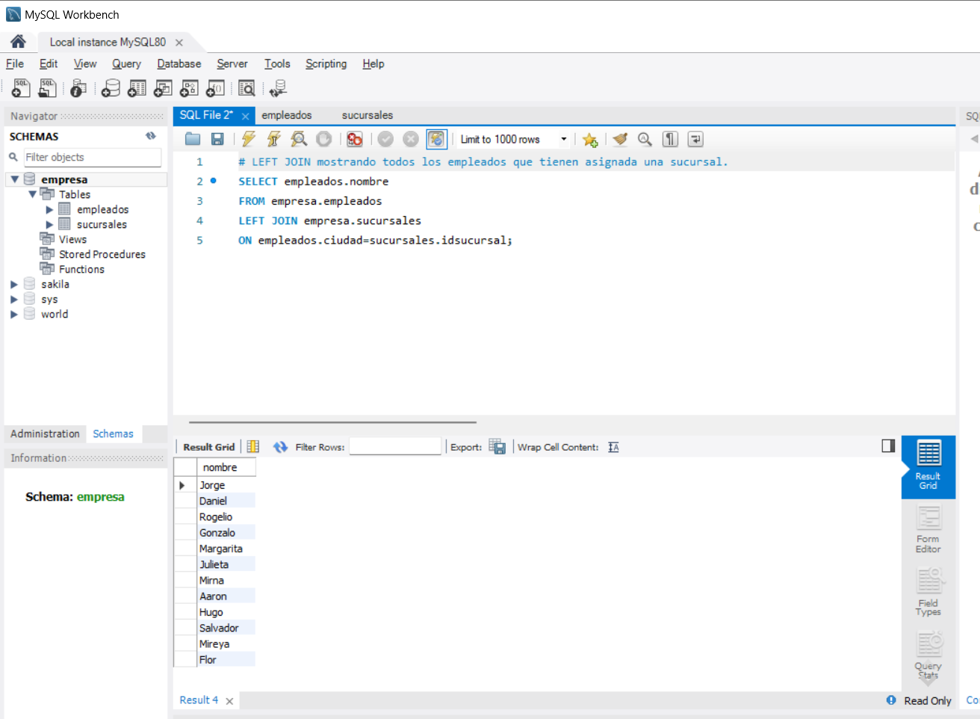Refresh schemas list in Navigator
The height and width of the screenshot is (719, 980).
click(151, 136)
